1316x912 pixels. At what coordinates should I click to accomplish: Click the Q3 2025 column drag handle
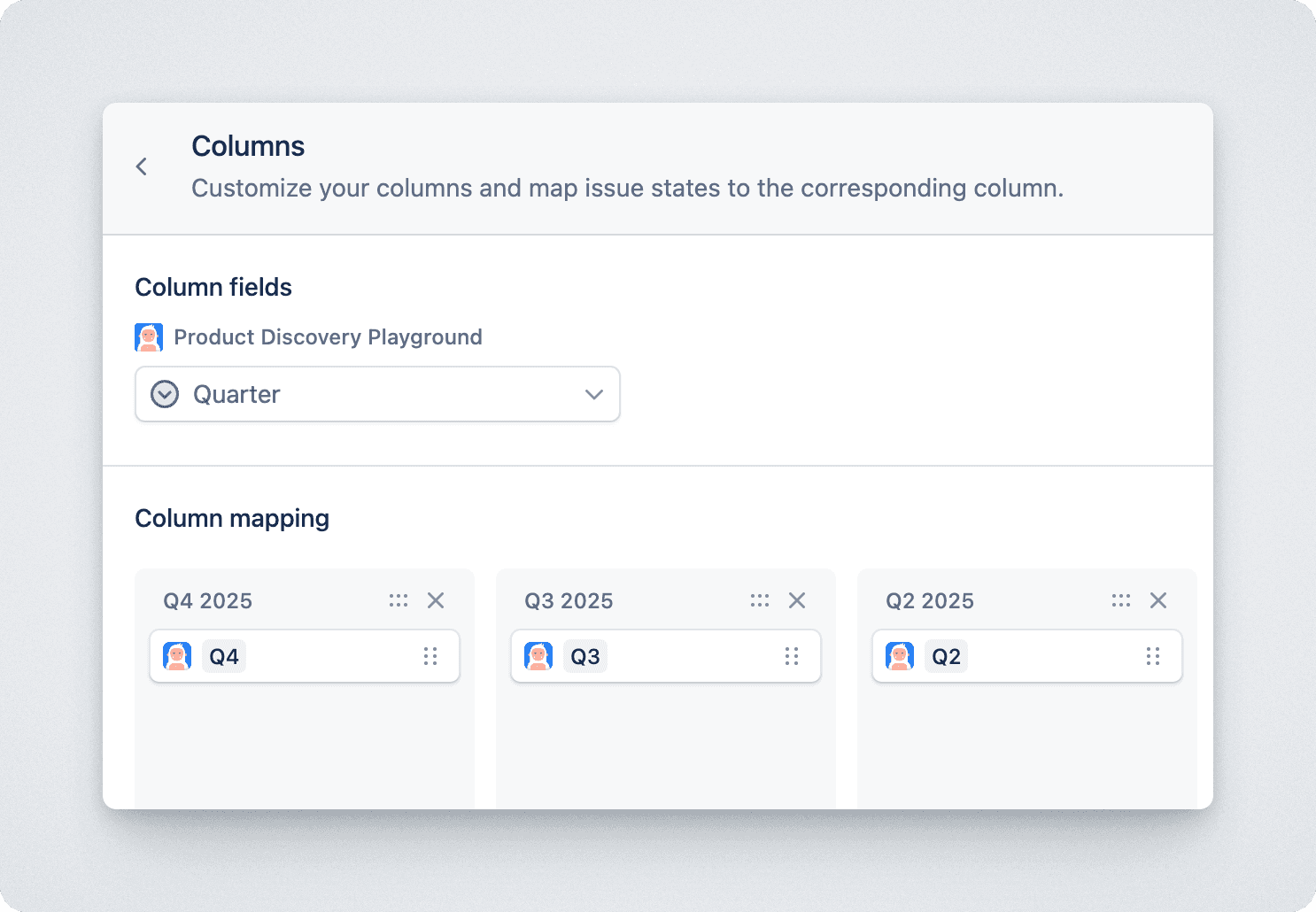point(760,600)
